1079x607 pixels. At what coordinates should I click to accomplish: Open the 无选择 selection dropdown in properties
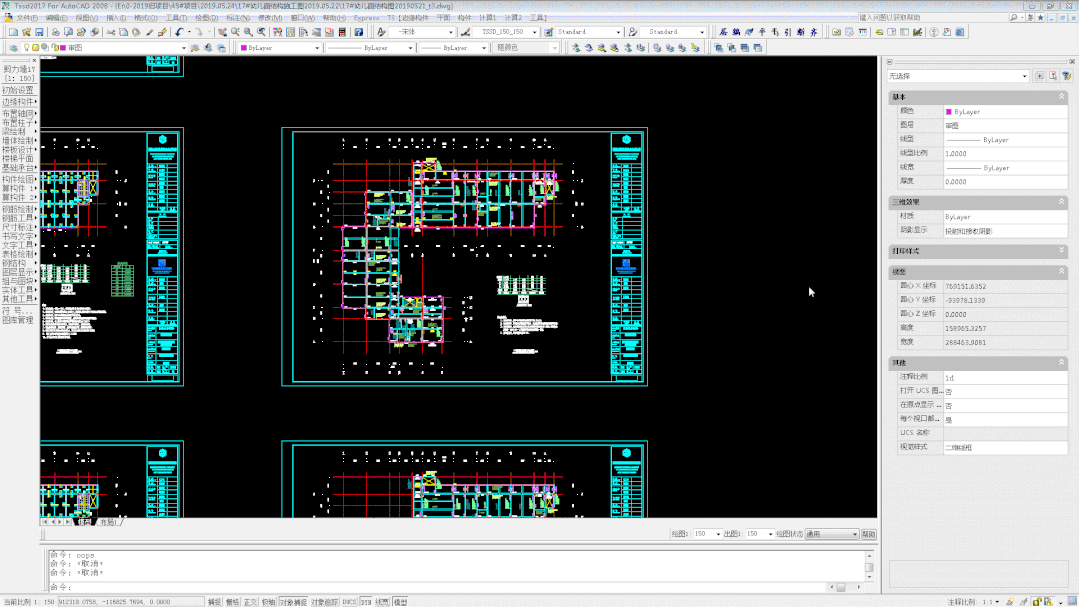point(1024,76)
